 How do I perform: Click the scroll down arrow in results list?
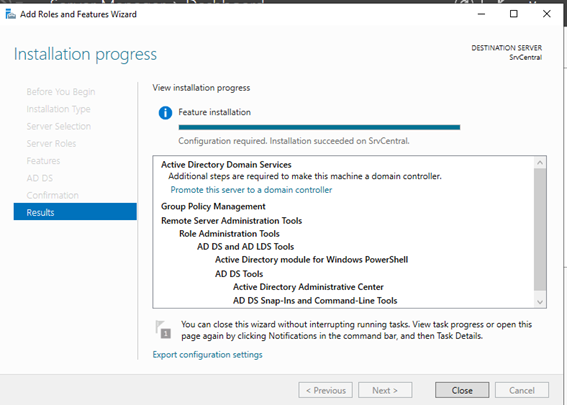pos(540,302)
